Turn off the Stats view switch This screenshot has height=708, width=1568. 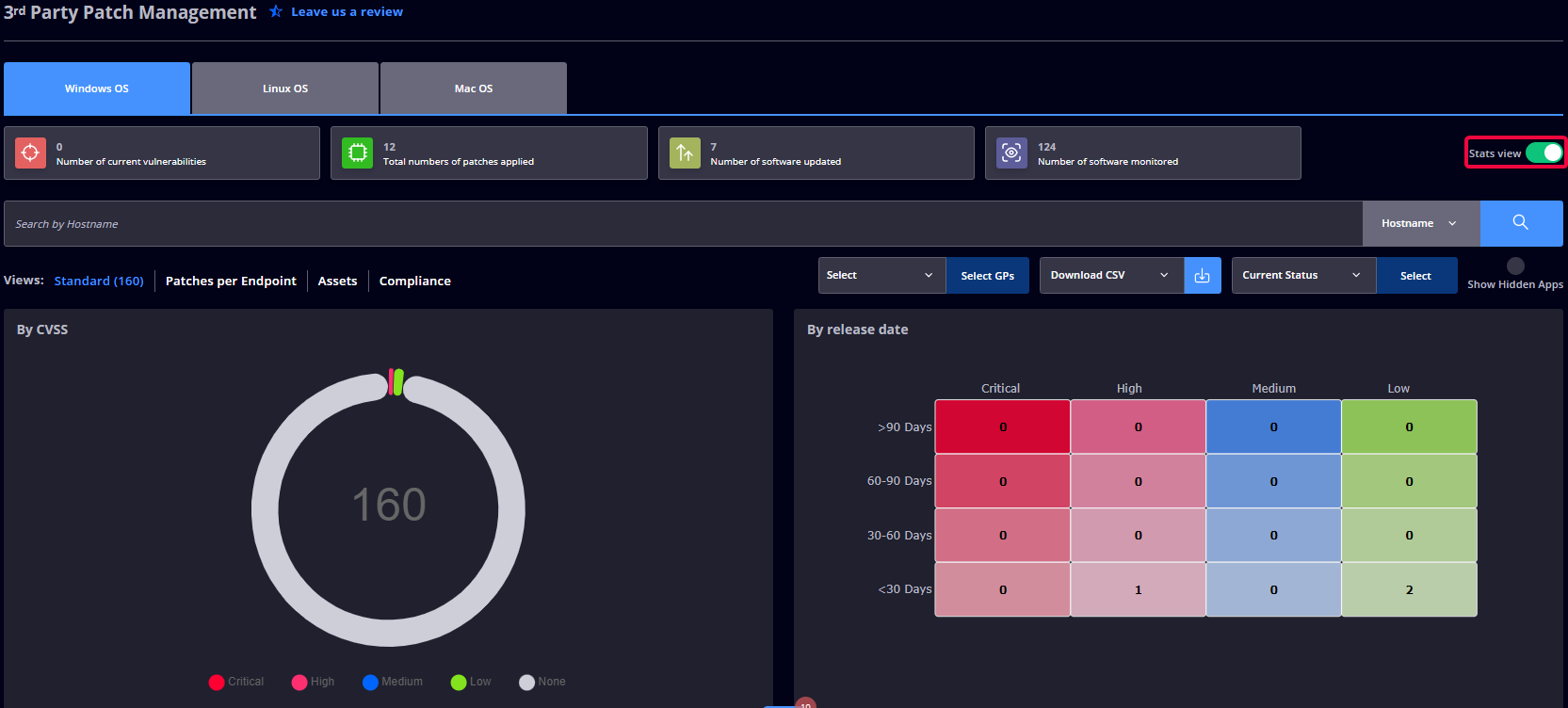[x=1544, y=153]
